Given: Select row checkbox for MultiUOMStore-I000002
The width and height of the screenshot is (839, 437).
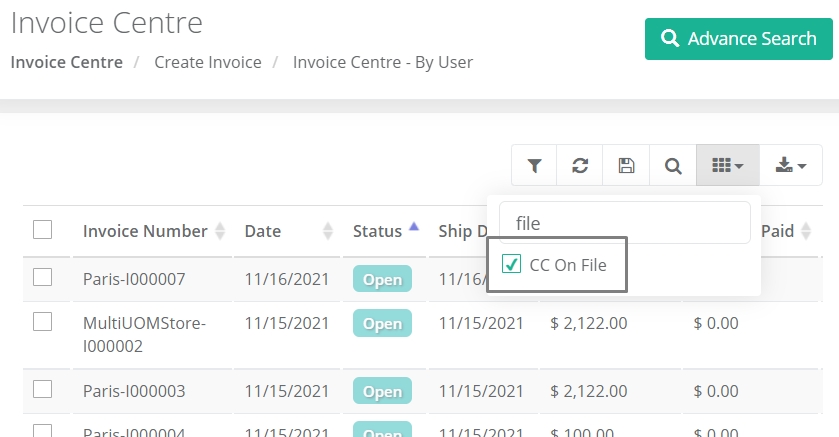Looking at the screenshot, I should point(42,322).
